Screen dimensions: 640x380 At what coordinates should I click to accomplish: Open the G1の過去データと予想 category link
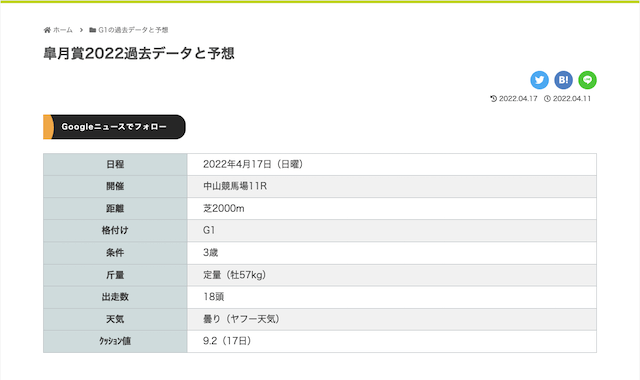click(133, 30)
